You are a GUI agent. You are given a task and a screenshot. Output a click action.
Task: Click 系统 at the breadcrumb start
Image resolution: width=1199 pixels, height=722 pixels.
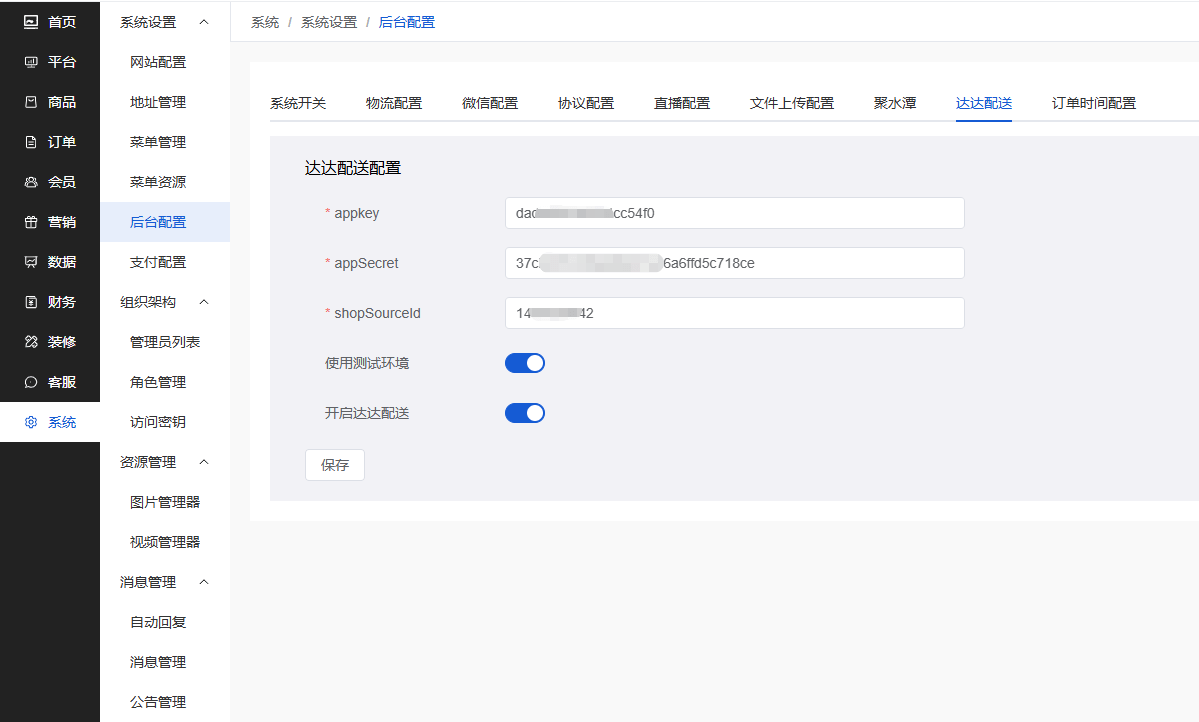tap(265, 22)
